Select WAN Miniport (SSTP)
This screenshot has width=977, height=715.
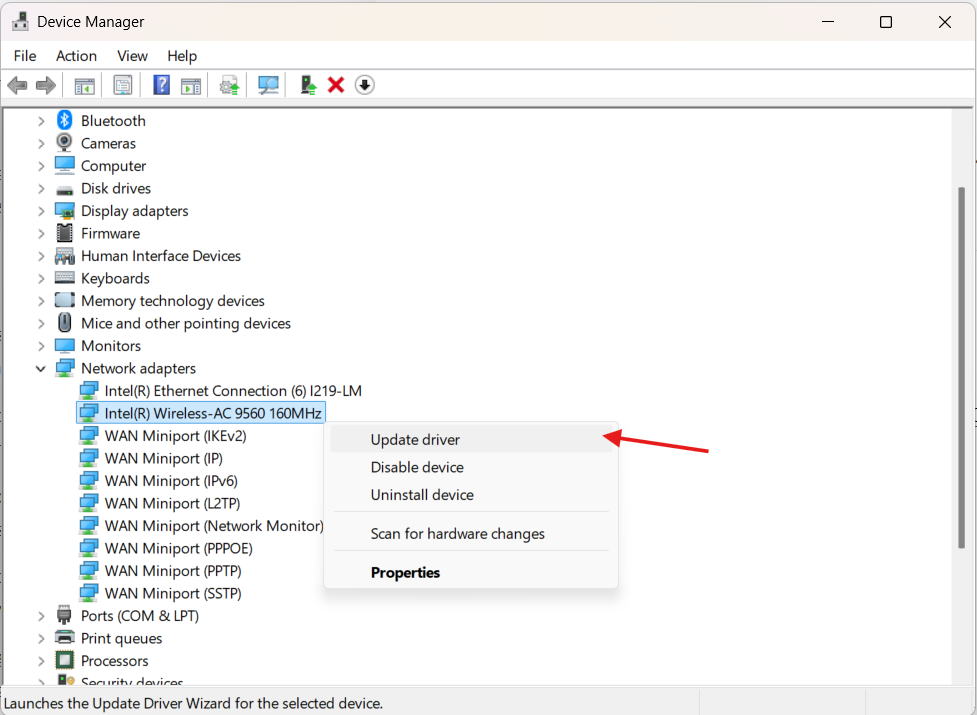[173, 592]
